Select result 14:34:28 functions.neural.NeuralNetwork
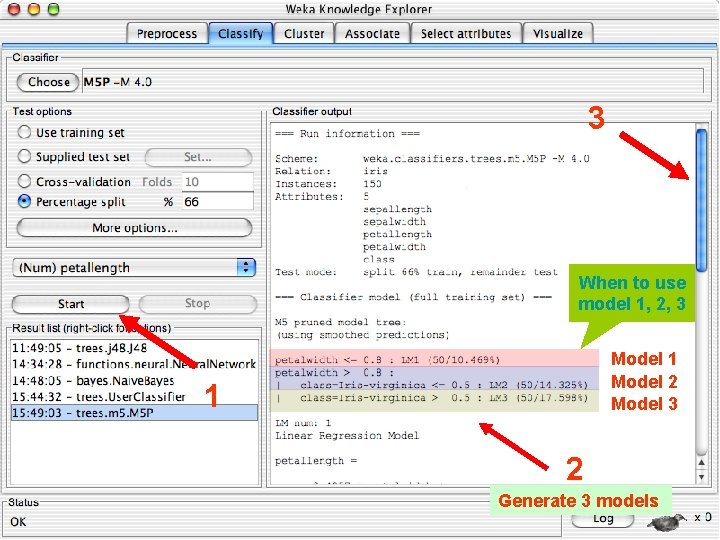 click(x=134, y=364)
